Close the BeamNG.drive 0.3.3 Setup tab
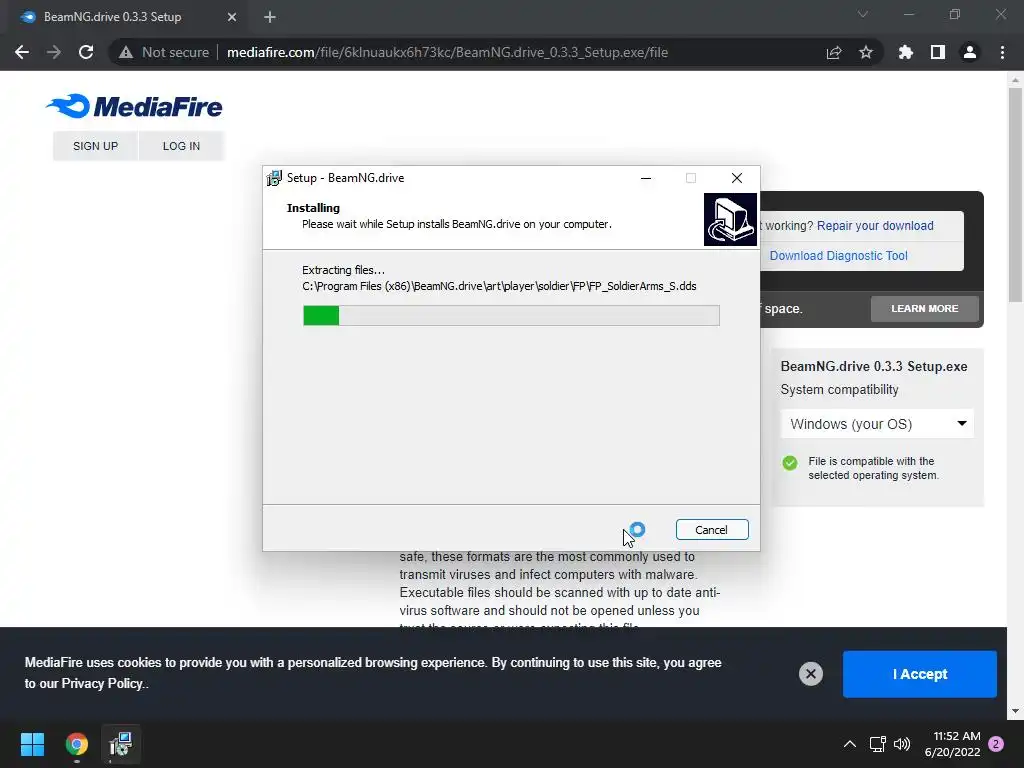1024x768 pixels. coord(232,17)
